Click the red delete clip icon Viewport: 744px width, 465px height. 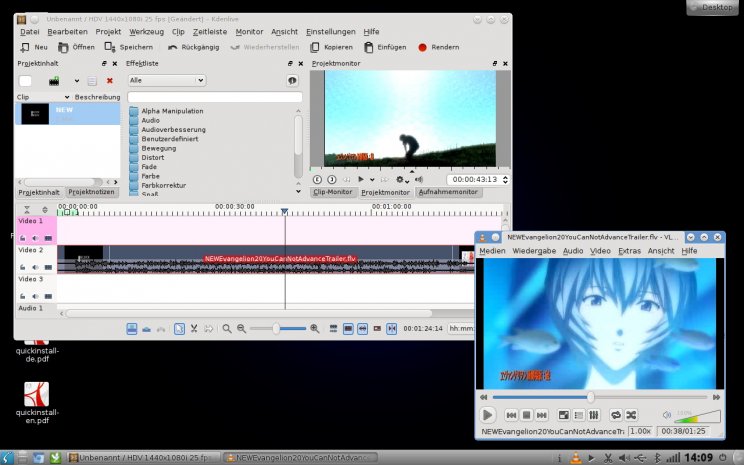click(110, 81)
